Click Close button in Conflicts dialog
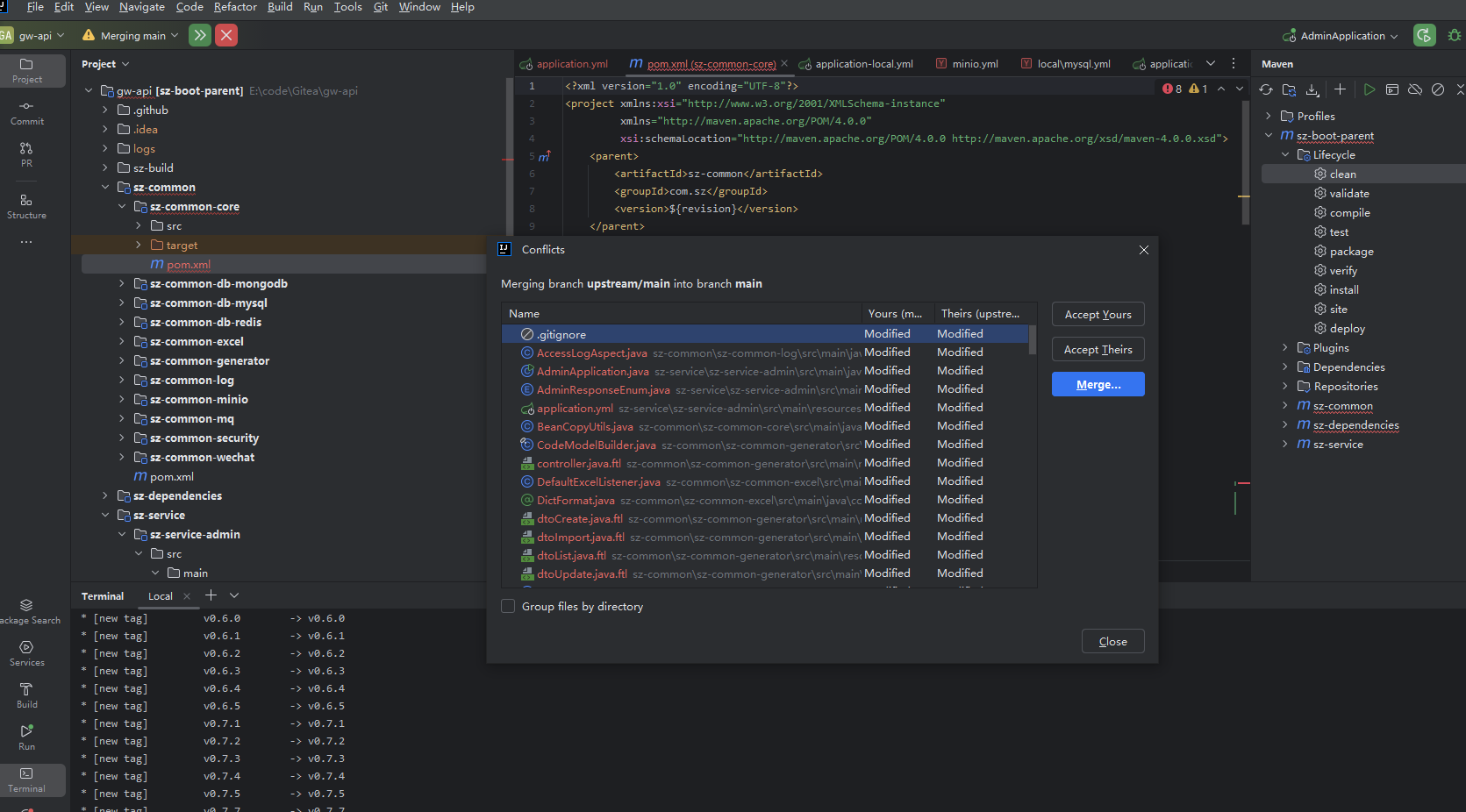Image resolution: width=1466 pixels, height=812 pixels. point(1112,641)
